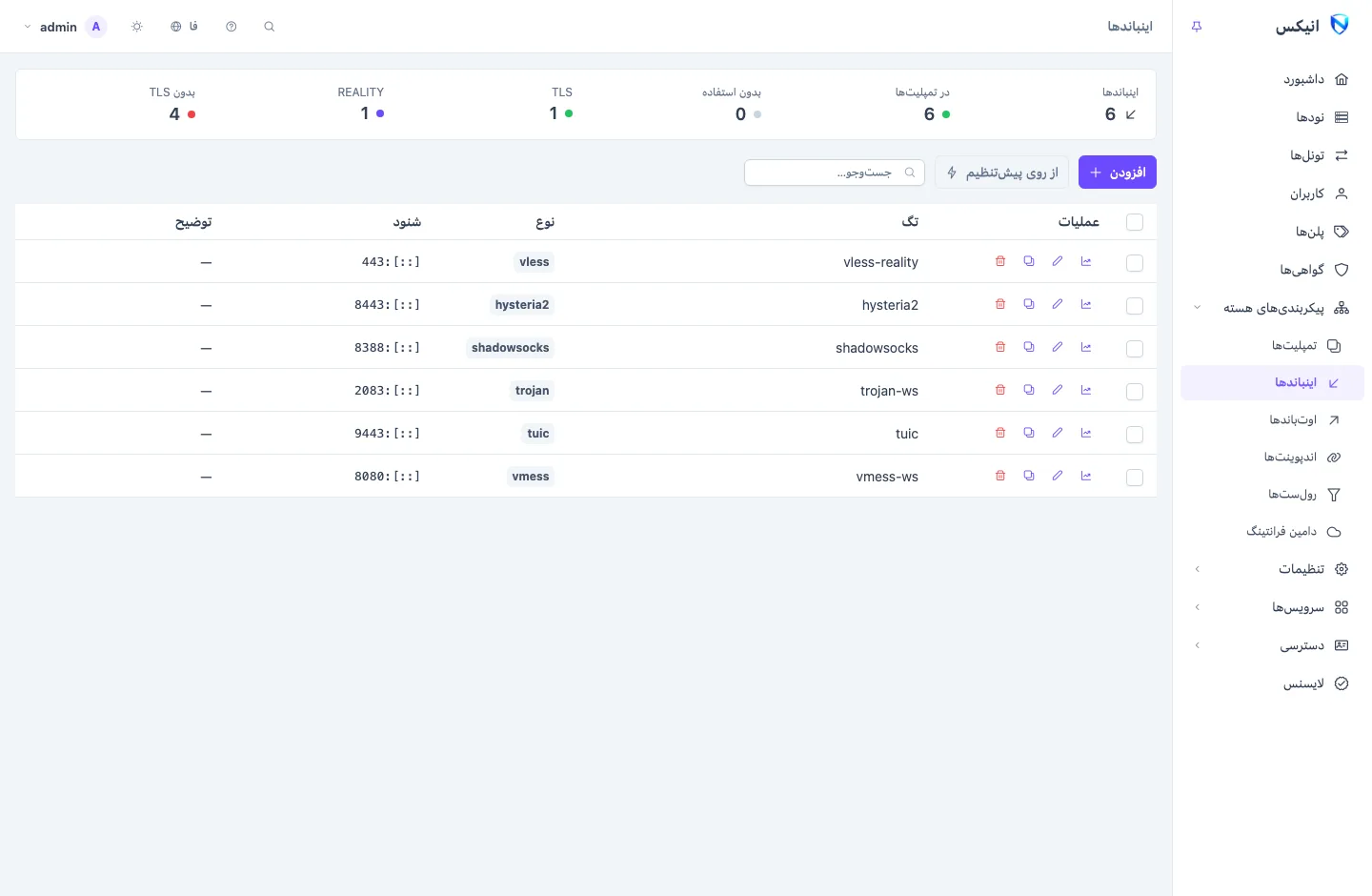Edit the shadowsocks inbound with pencil icon
The image size is (1372, 896).
pos(1058,347)
